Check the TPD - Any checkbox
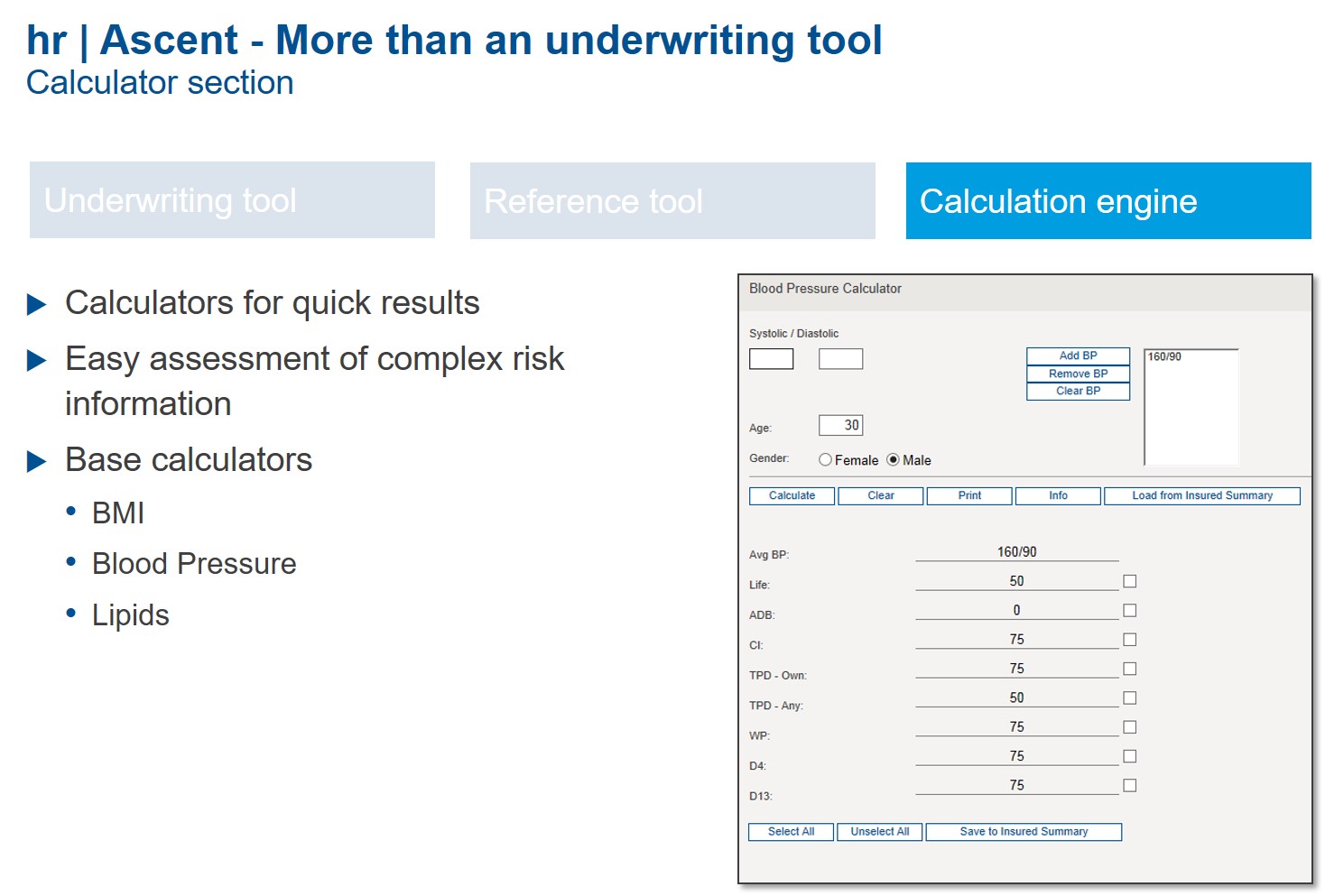 point(1130,698)
